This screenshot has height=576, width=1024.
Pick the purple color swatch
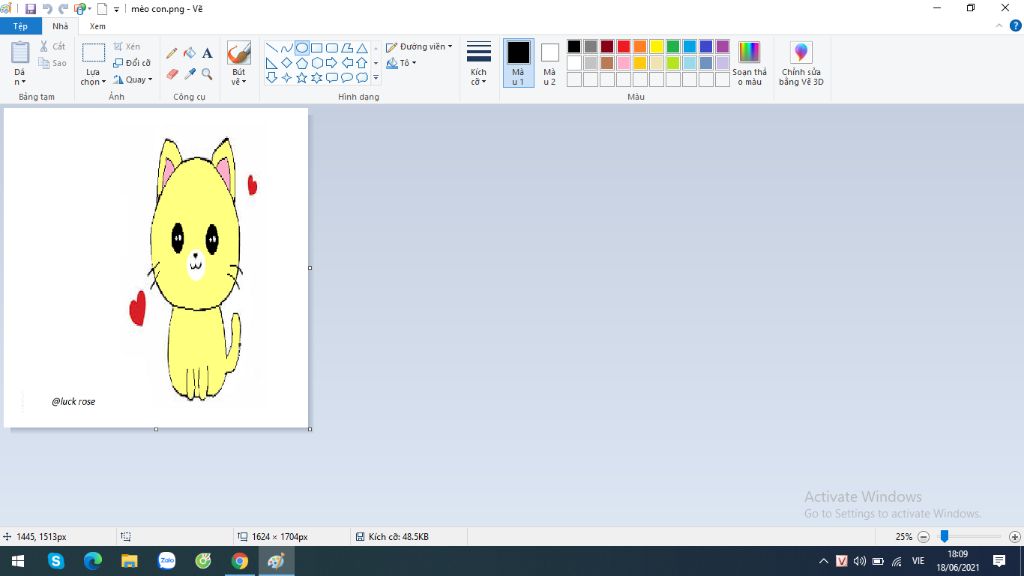(x=722, y=46)
